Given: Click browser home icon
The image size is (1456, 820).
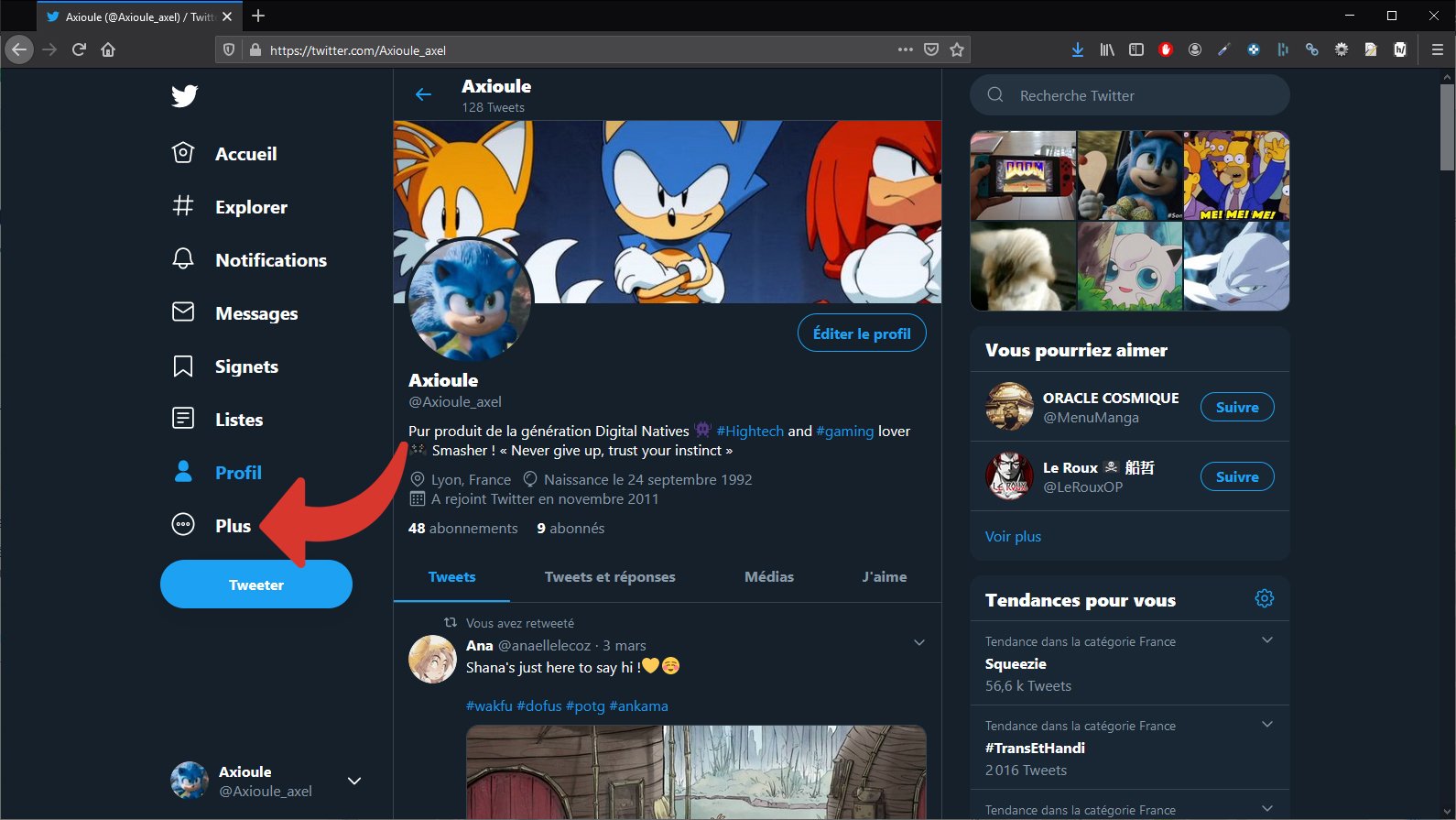Looking at the screenshot, I should [108, 49].
